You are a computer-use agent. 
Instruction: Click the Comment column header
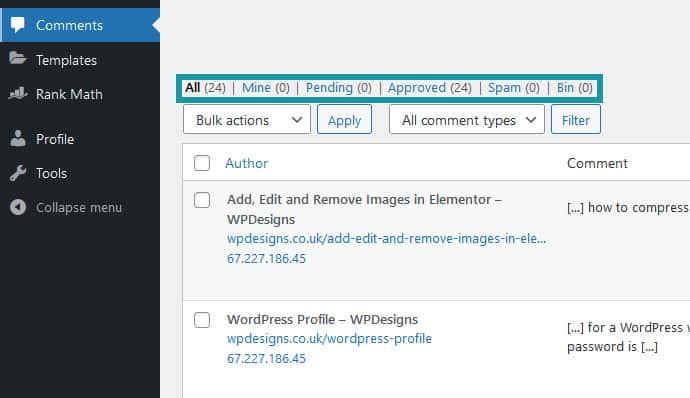597,163
